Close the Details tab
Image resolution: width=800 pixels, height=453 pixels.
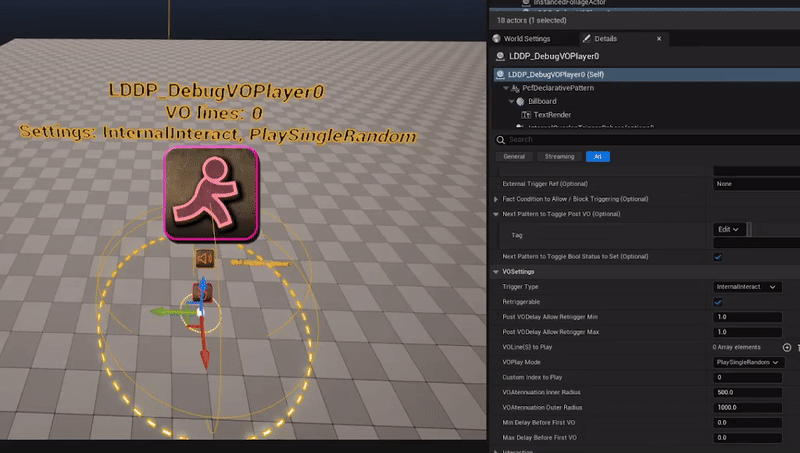click(x=659, y=39)
